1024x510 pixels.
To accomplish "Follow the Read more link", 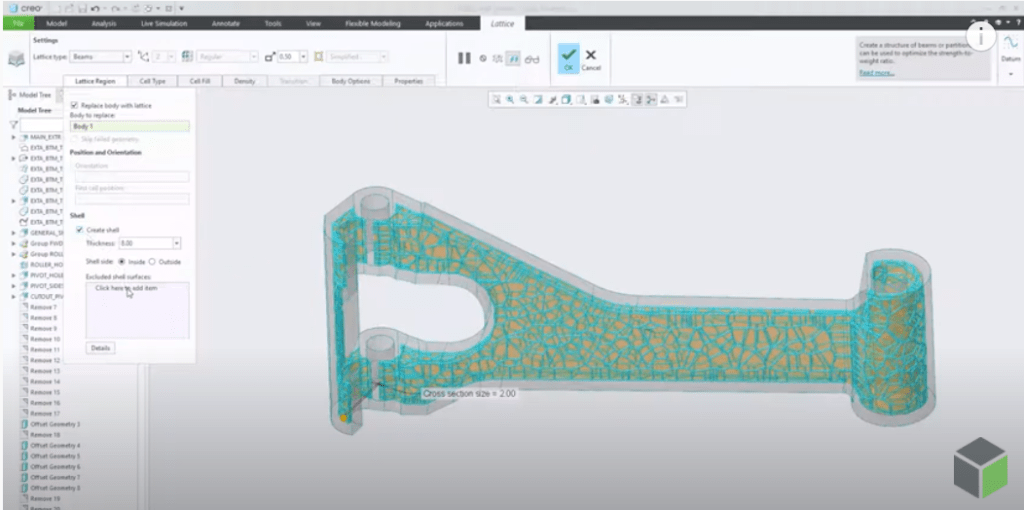I will pyautogui.click(x=877, y=72).
